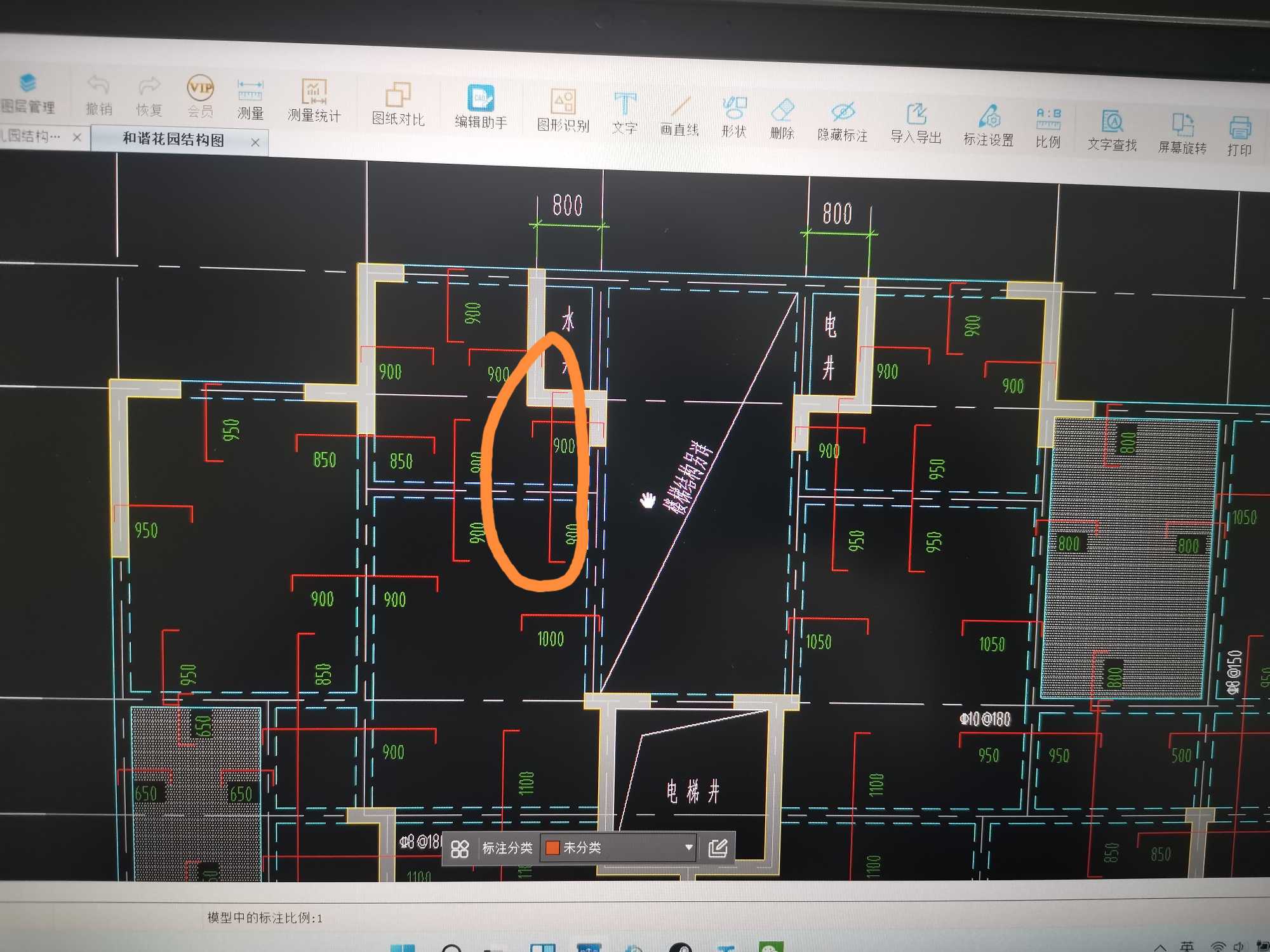
Task: Open the 图层管理 layer manager tool
Action: pos(27,93)
